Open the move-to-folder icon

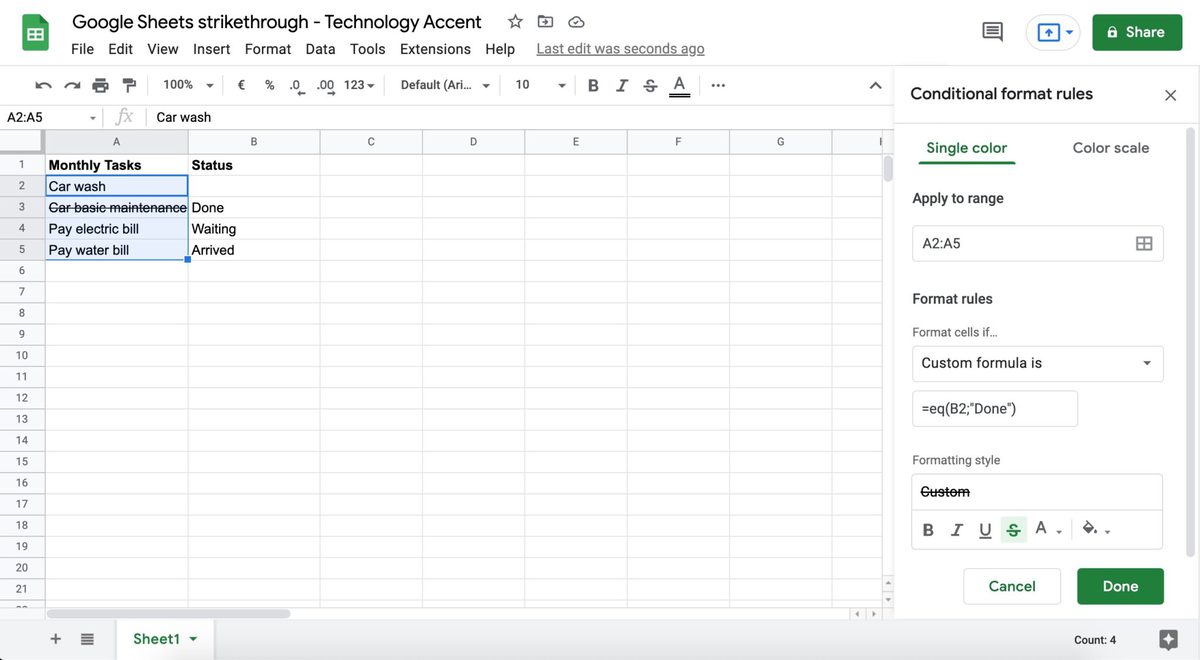coord(545,21)
